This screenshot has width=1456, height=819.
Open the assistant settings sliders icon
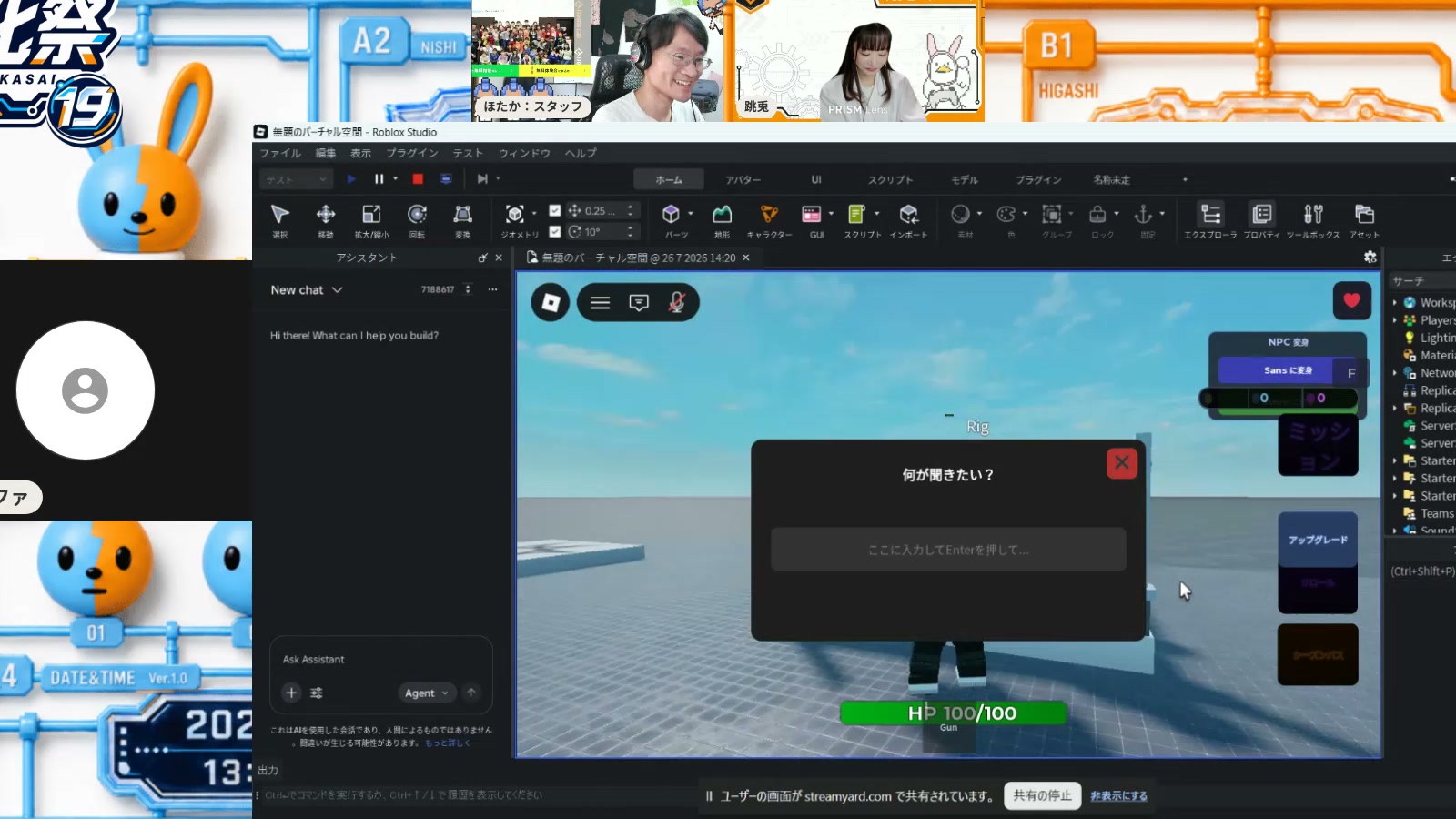[317, 693]
